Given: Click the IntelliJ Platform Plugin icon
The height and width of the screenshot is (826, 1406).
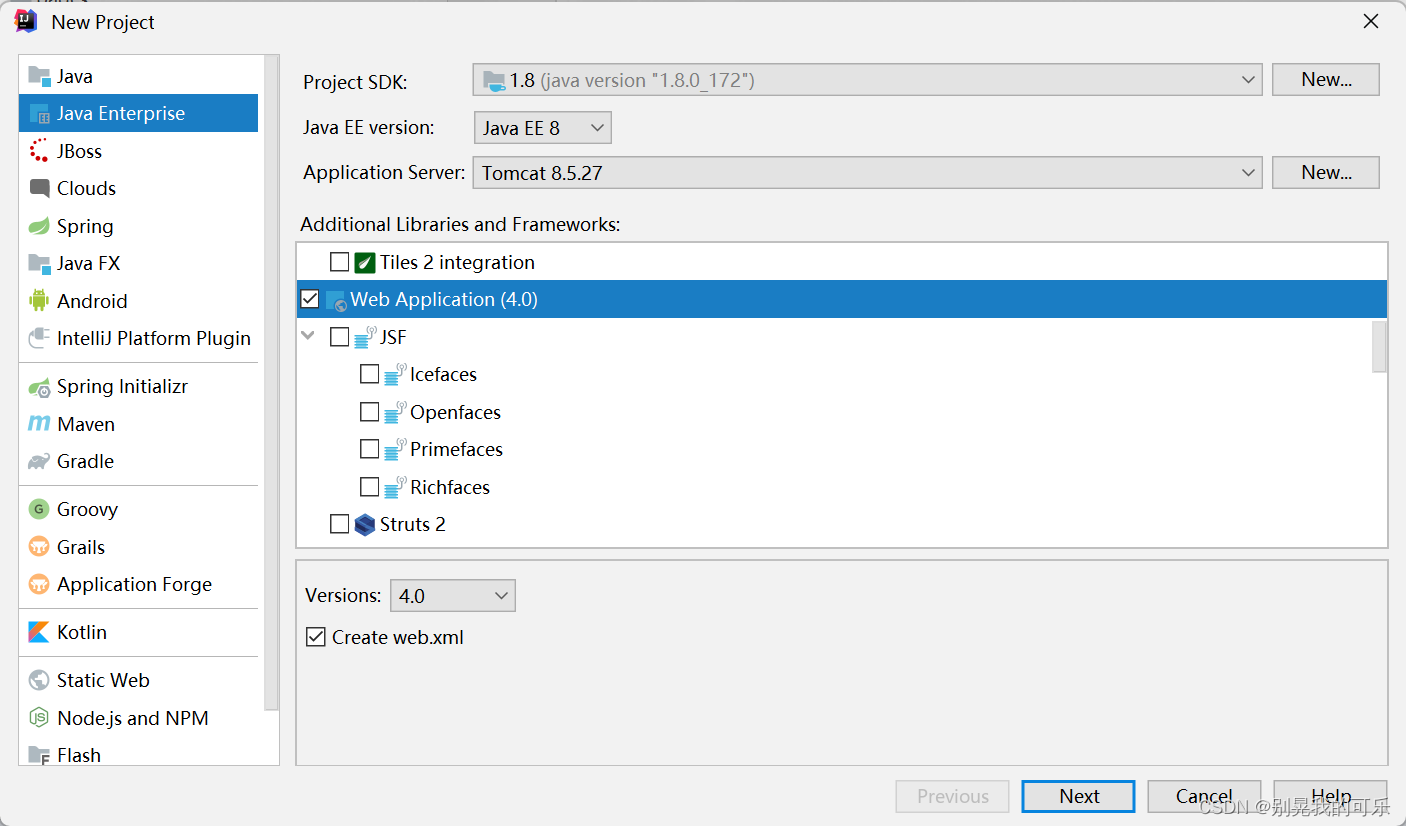Looking at the screenshot, I should coord(39,338).
